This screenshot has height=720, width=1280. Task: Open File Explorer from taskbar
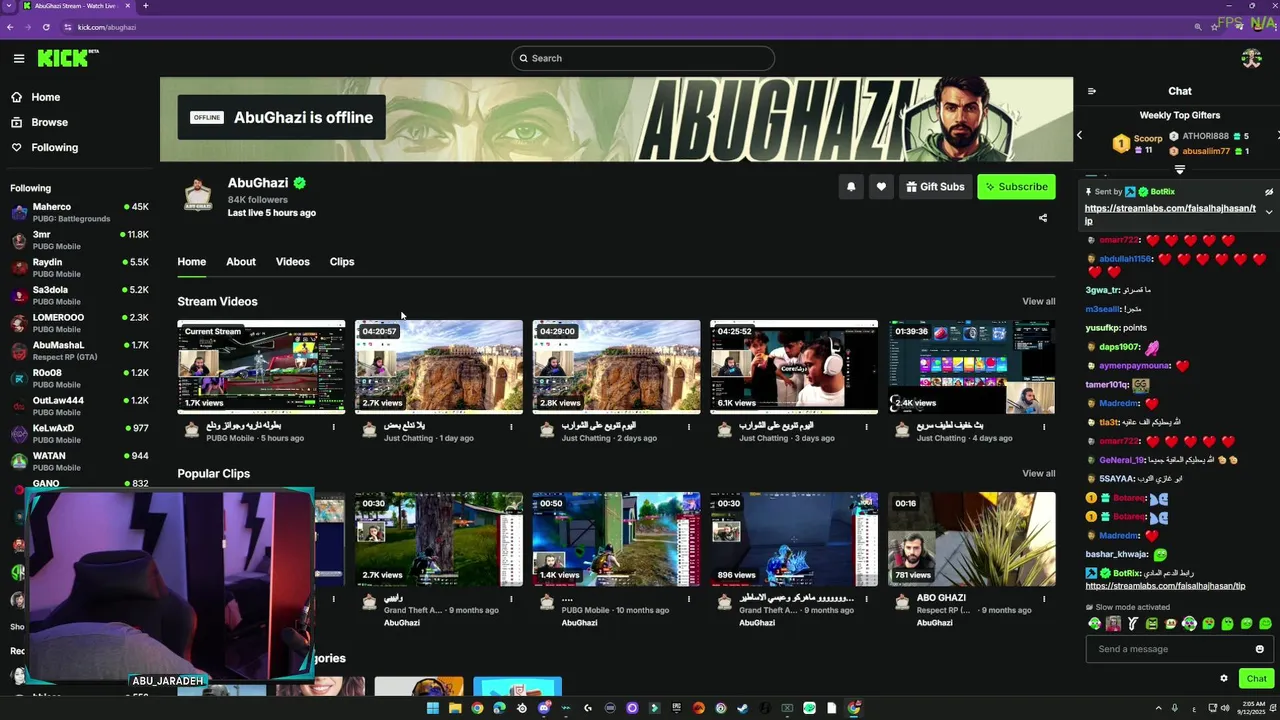tap(455, 708)
